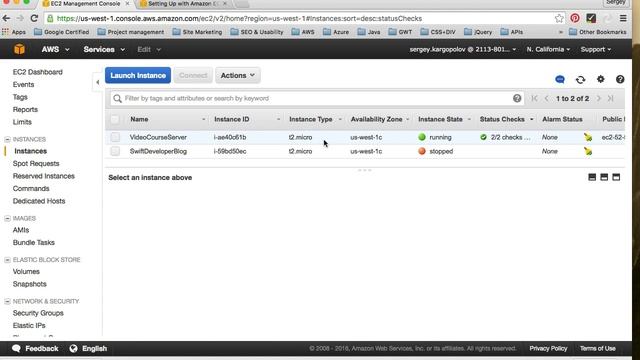Open the AWS bookmarks folder
The height and width of the screenshot is (360, 640).
point(303,32)
